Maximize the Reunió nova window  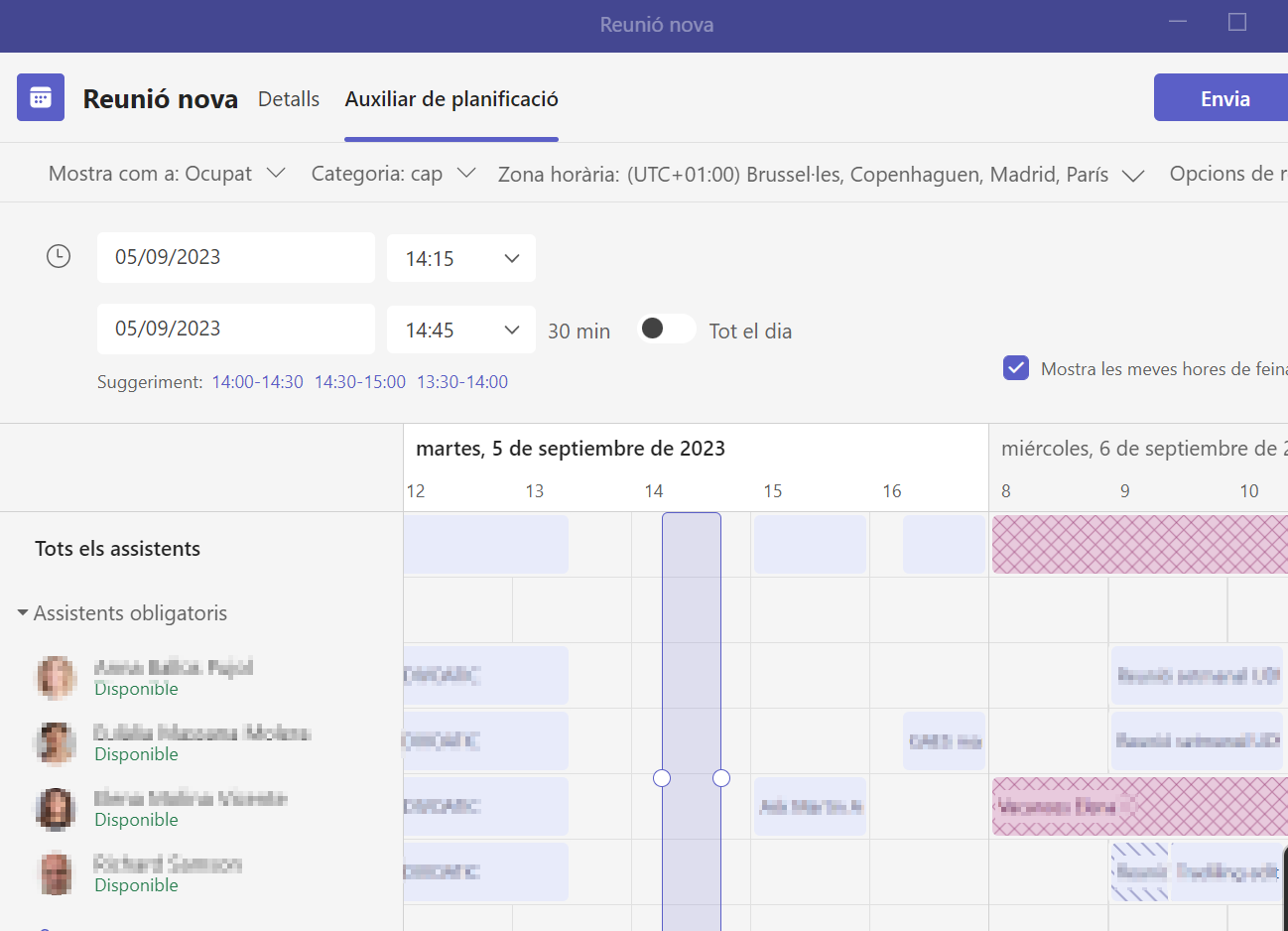[1237, 22]
